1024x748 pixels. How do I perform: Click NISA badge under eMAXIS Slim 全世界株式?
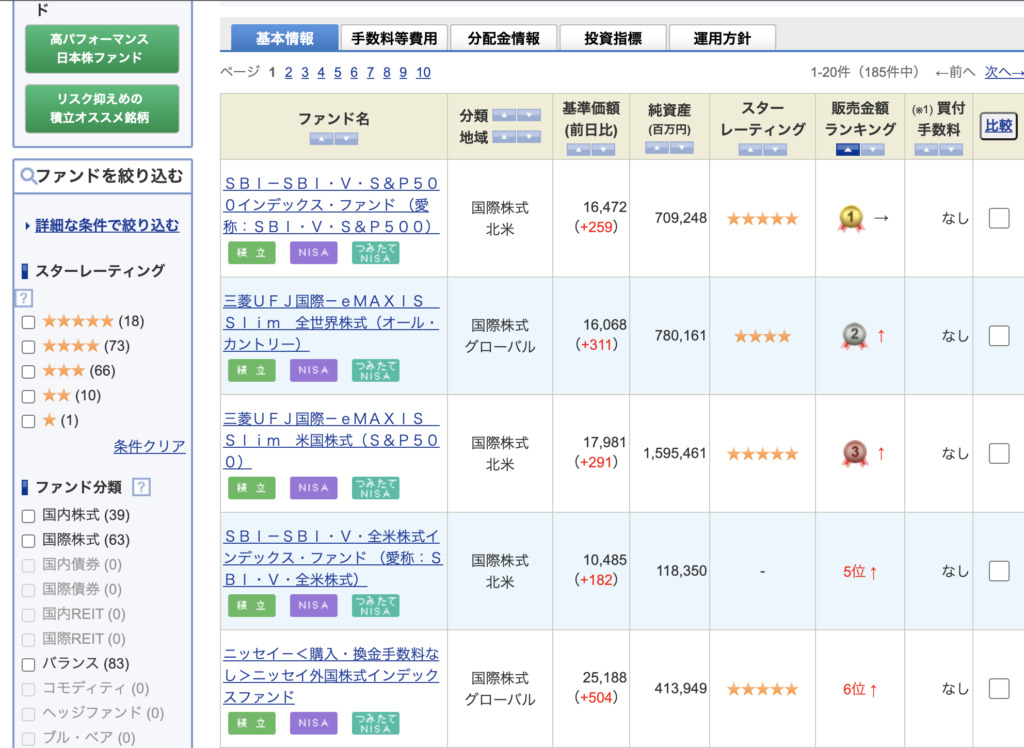(x=313, y=370)
